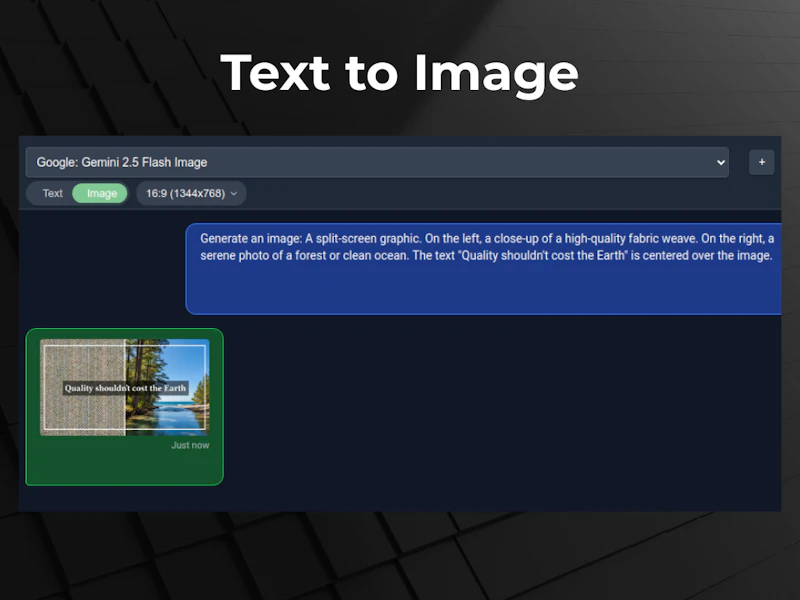Screen dimensions: 800x600
Task: Open the Gemini 2.5 Flash Image model dropdown
Action: coord(377,162)
